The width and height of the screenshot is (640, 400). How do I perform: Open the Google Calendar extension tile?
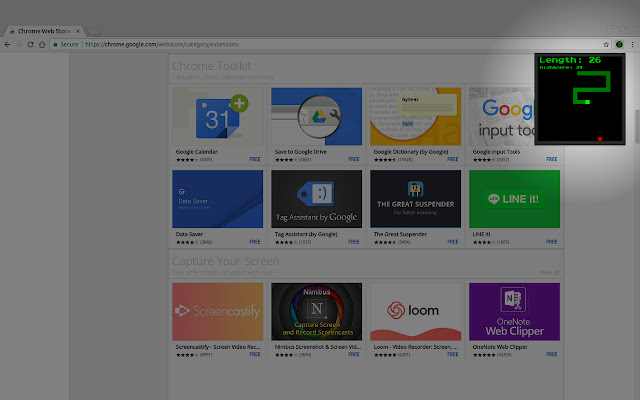point(217,116)
